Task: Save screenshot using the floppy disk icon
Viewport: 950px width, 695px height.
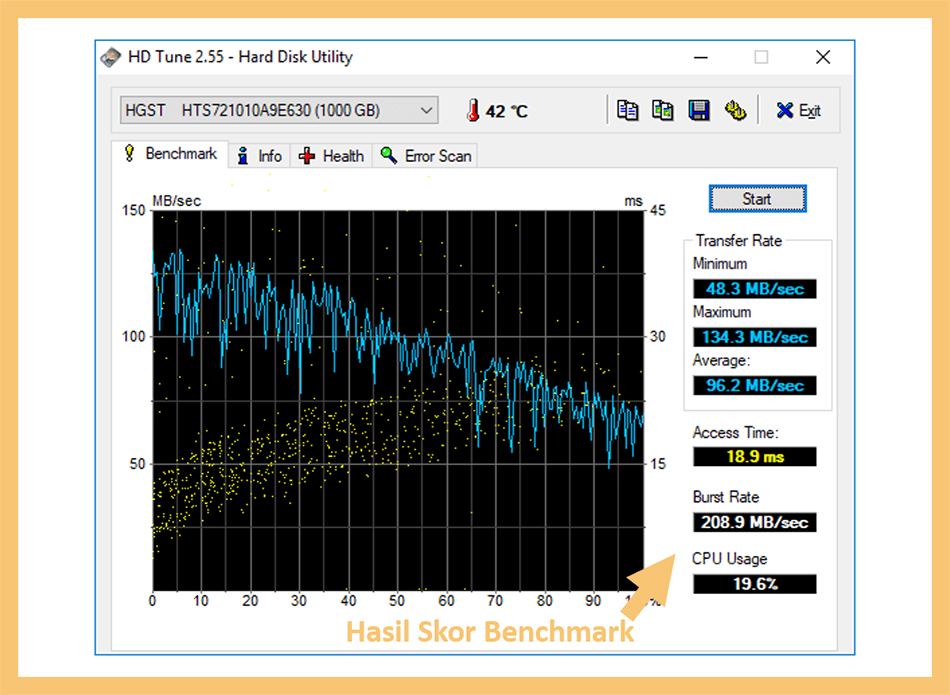Action: pos(699,110)
